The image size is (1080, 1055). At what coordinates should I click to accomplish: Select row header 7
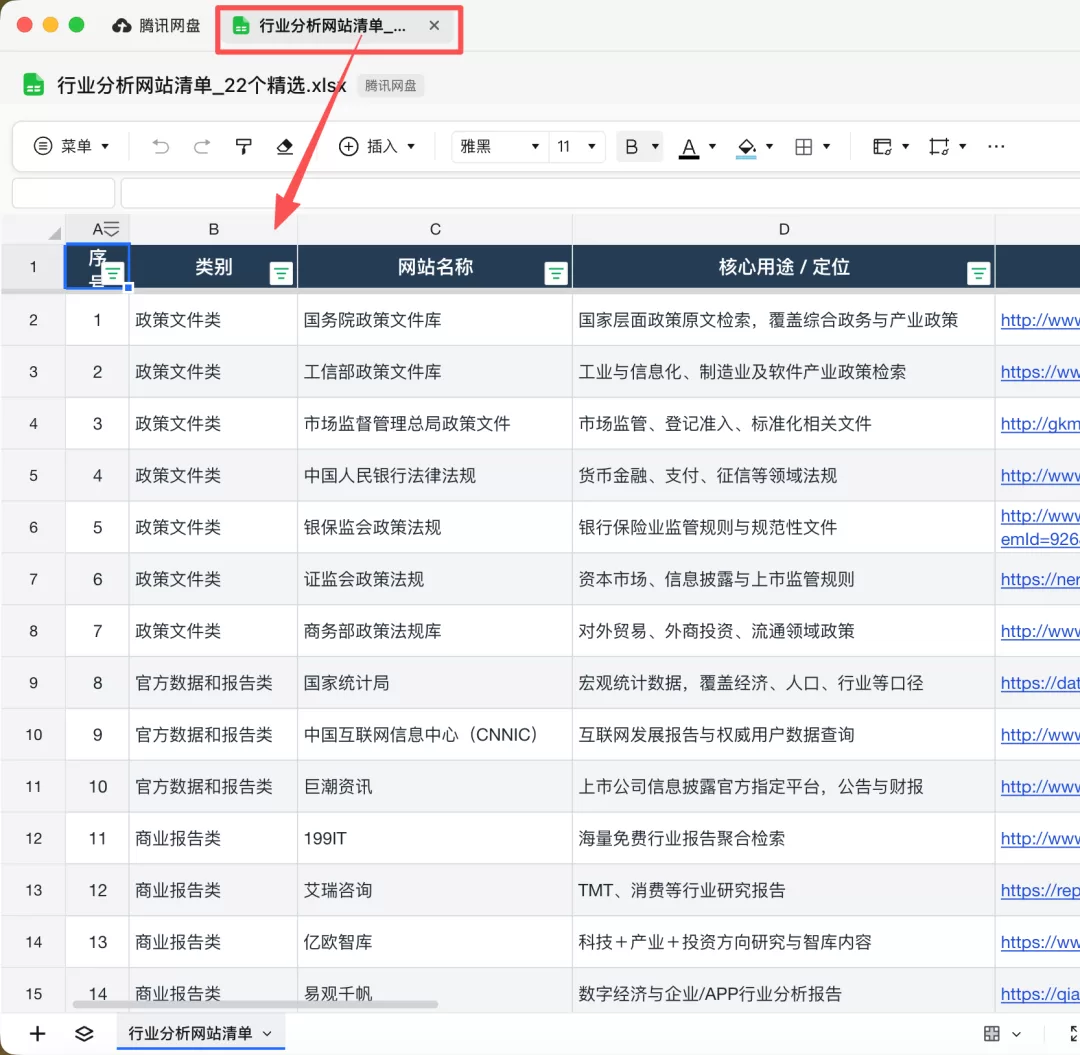tap(33, 579)
